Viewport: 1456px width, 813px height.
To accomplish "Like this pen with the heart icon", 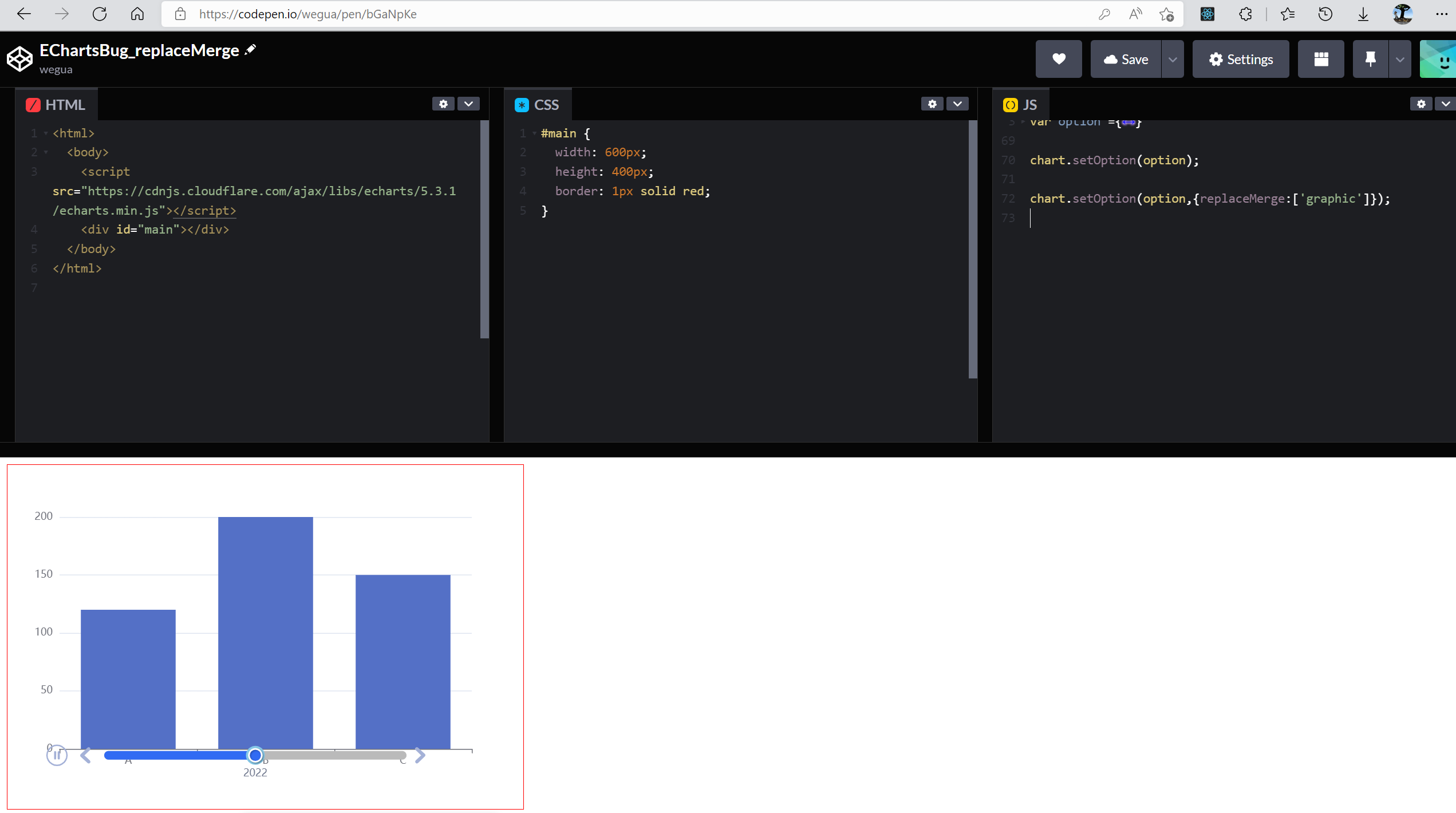I will (x=1059, y=59).
